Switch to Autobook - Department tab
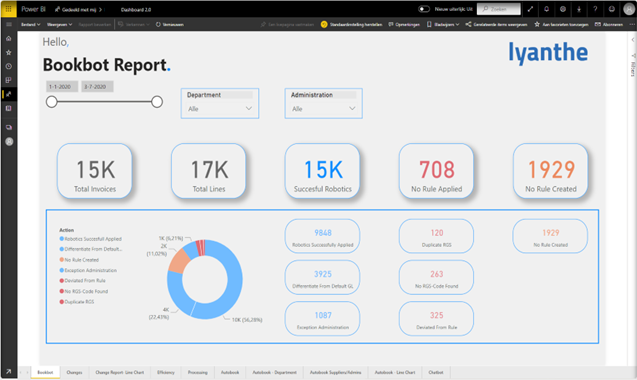The image size is (637, 380). coord(274,372)
